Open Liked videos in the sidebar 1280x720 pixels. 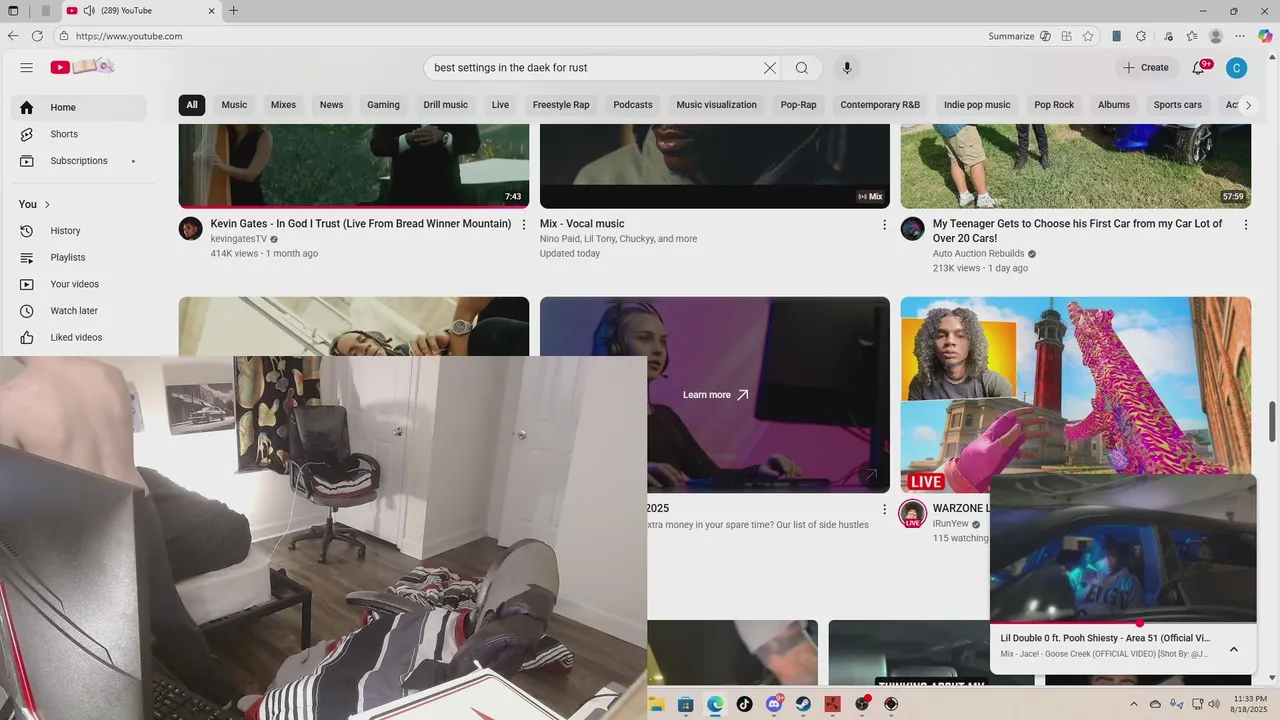click(80, 338)
